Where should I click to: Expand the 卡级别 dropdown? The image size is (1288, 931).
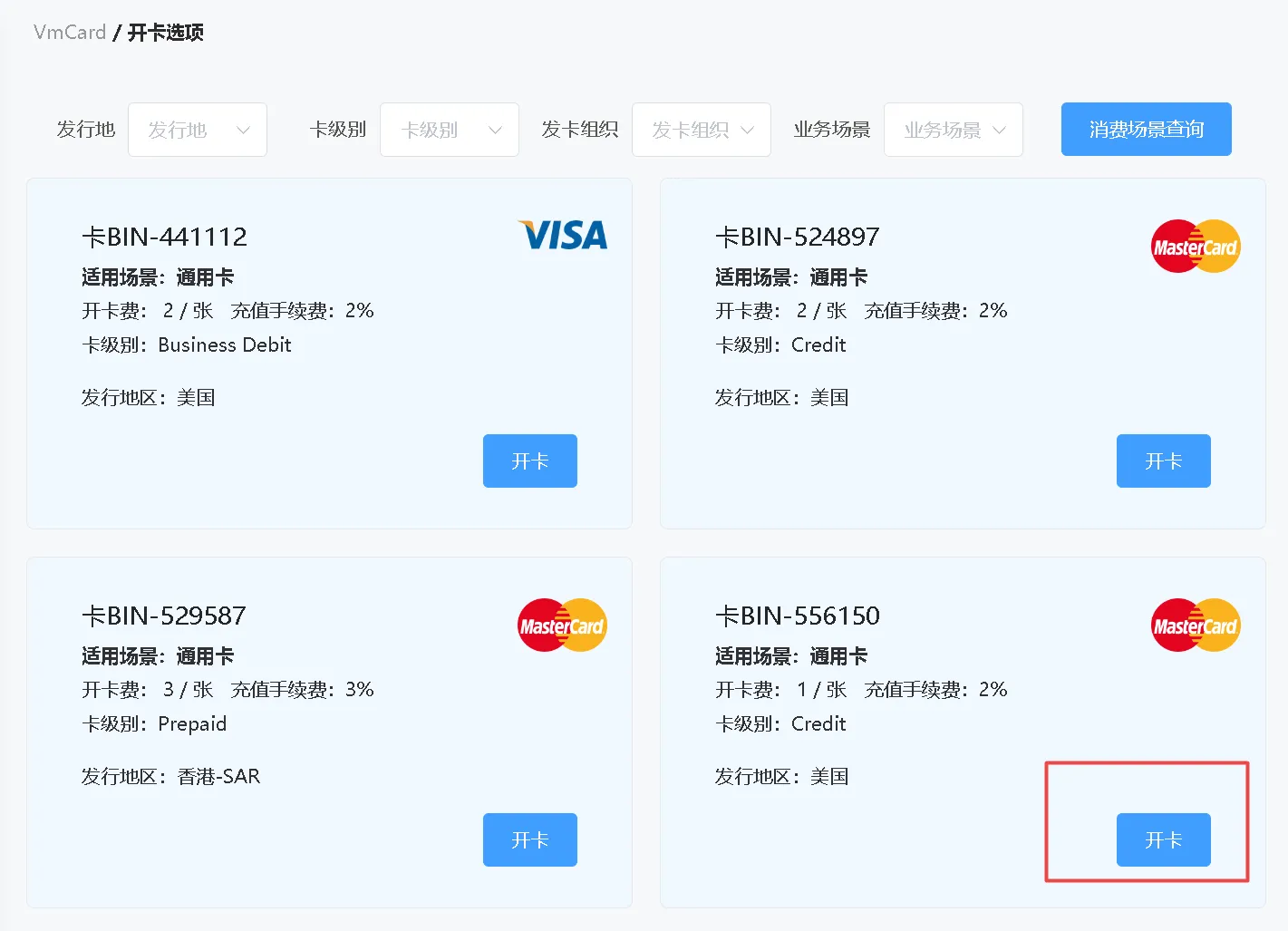450,130
